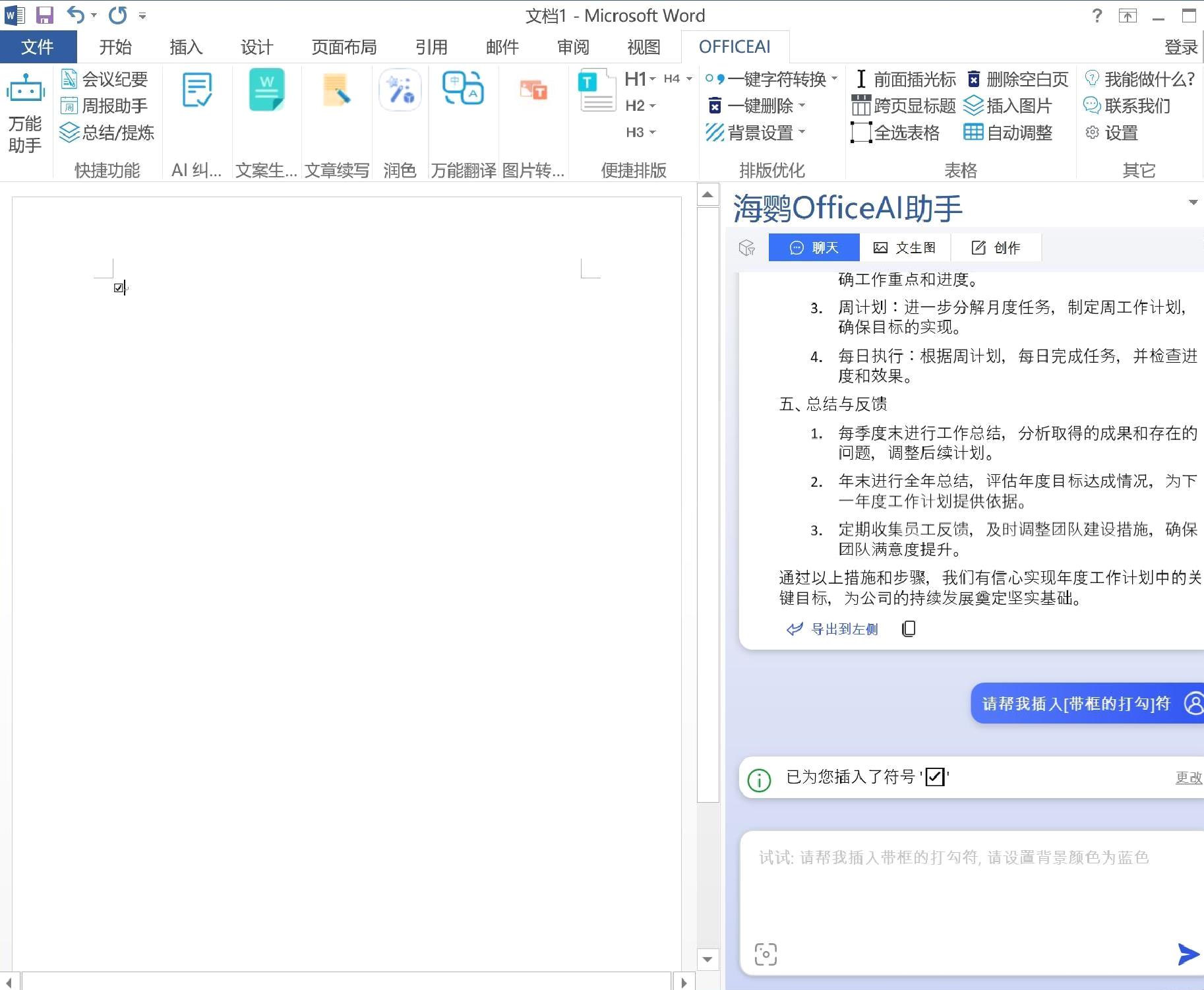Click the horizontal scrollbar right arrow

click(x=684, y=983)
